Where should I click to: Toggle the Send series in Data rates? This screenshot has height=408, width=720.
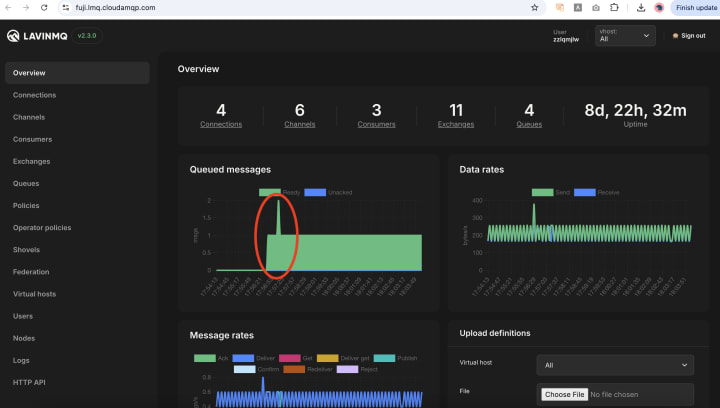(551, 192)
